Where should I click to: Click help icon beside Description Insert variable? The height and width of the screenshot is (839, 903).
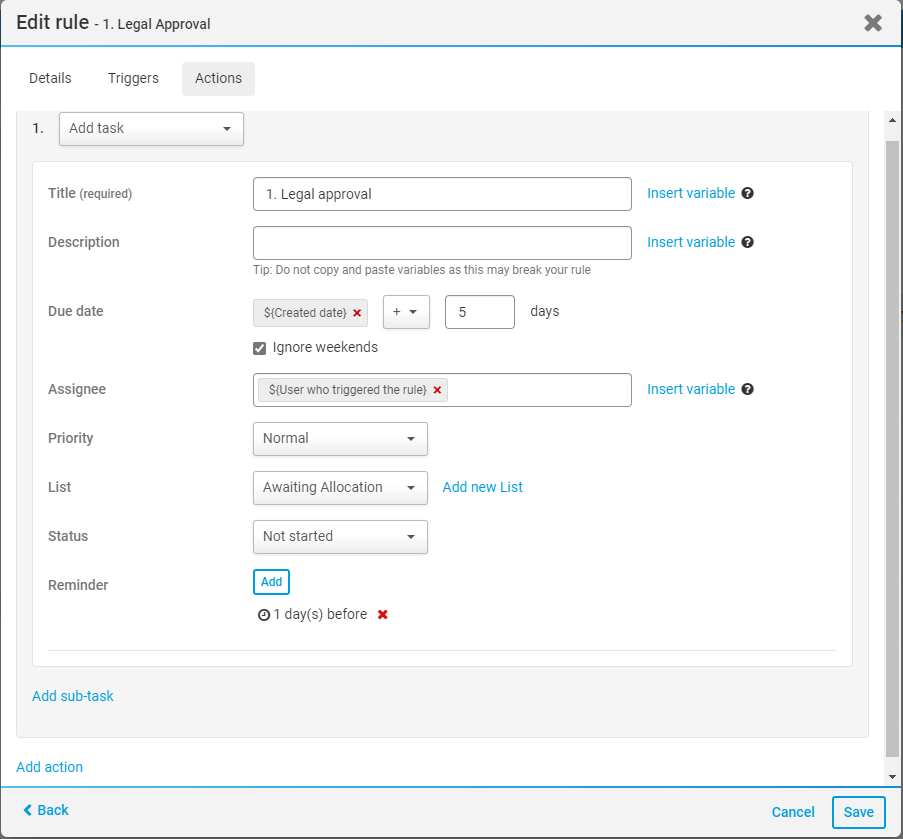pyautogui.click(x=747, y=242)
